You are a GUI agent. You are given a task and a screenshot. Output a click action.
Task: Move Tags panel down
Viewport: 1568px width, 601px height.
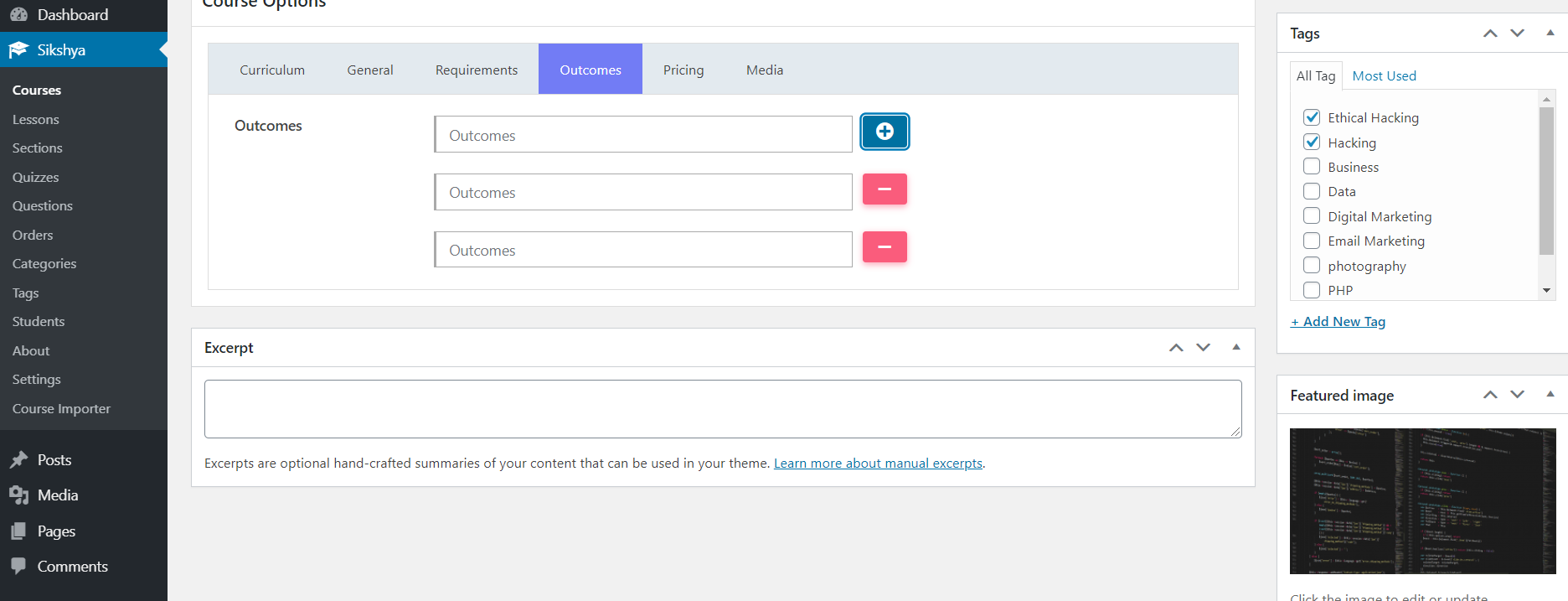(1517, 34)
